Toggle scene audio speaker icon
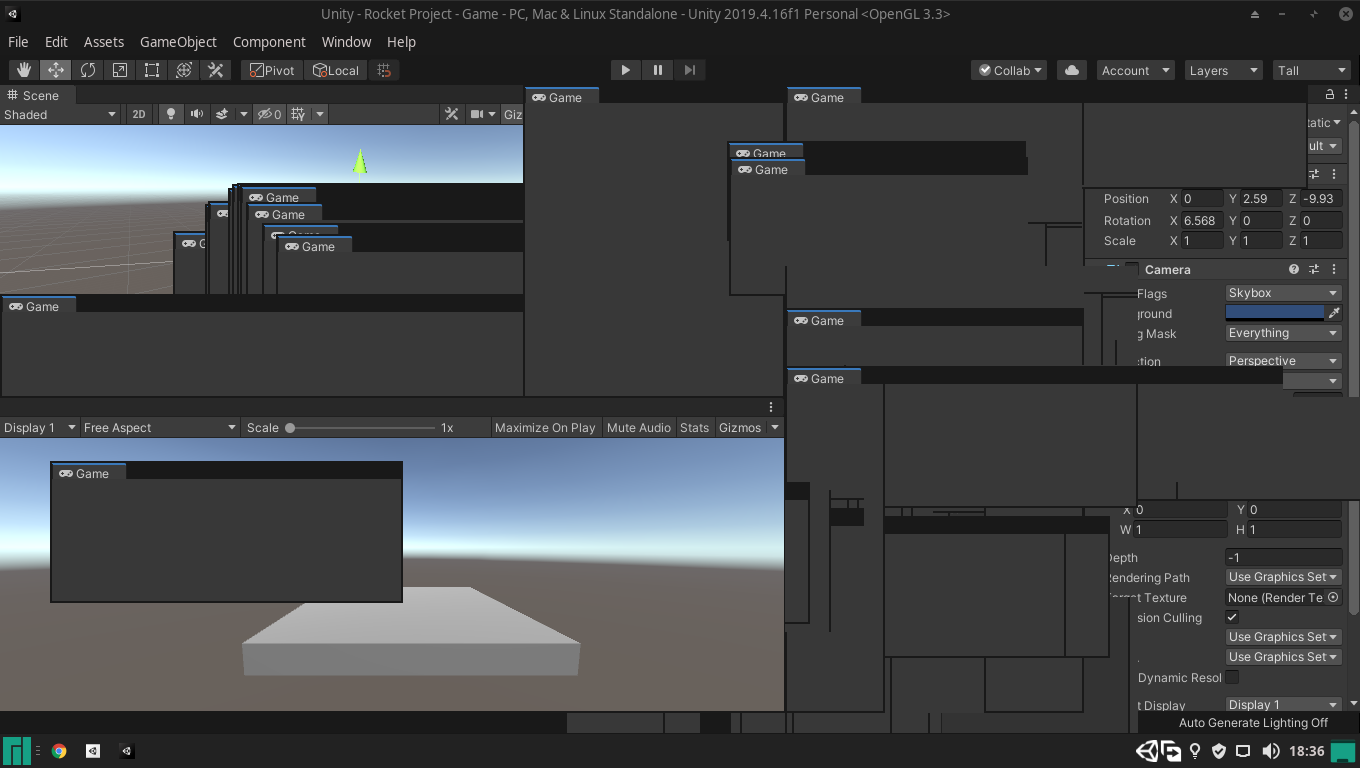The image size is (1360, 768). tap(197, 114)
